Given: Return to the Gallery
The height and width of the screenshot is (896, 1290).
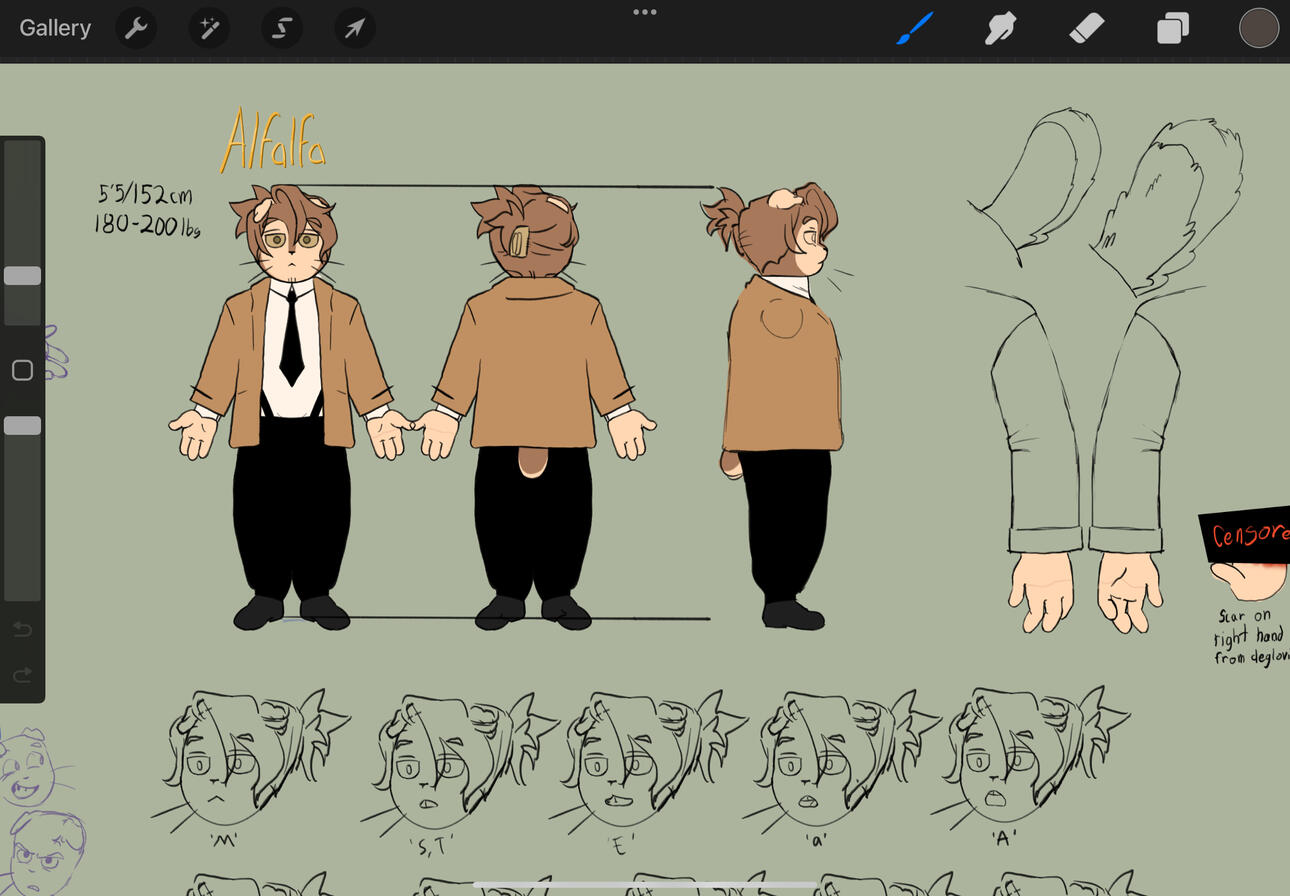Looking at the screenshot, I should click(x=55, y=28).
